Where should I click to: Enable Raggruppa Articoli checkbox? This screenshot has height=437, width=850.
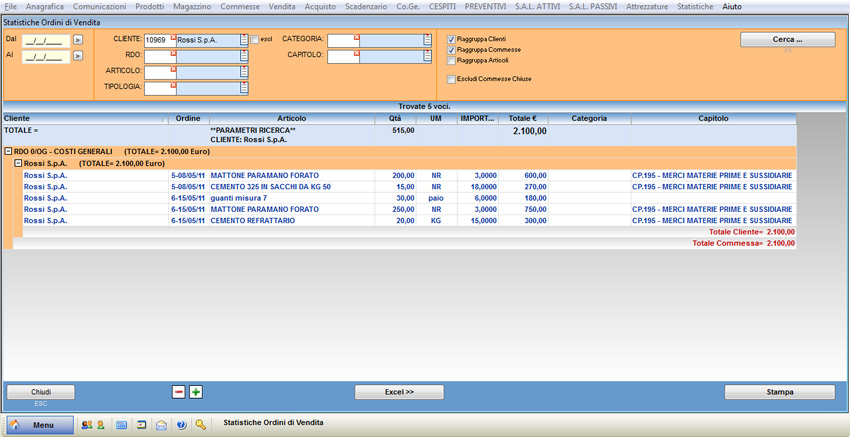pos(452,61)
